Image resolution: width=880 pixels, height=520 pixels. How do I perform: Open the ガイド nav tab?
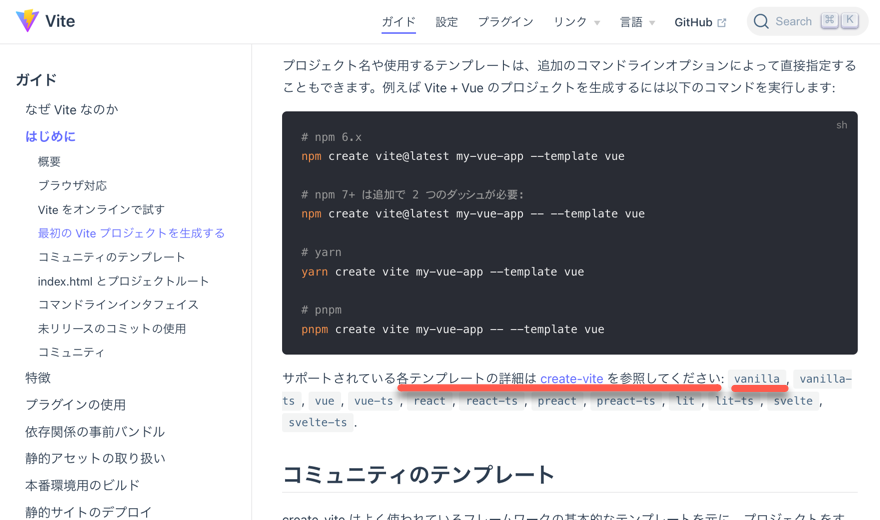pyautogui.click(x=398, y=22)
